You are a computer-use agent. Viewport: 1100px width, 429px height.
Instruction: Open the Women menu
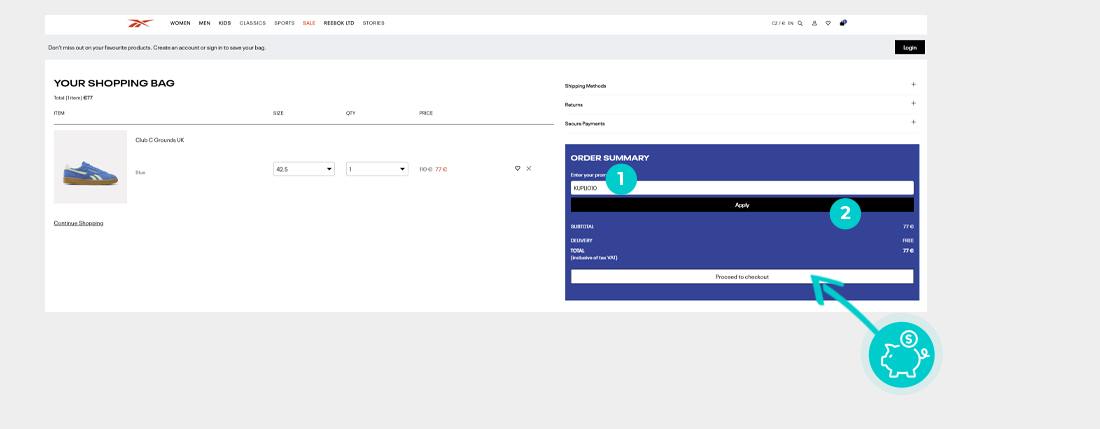click(180, 23)
